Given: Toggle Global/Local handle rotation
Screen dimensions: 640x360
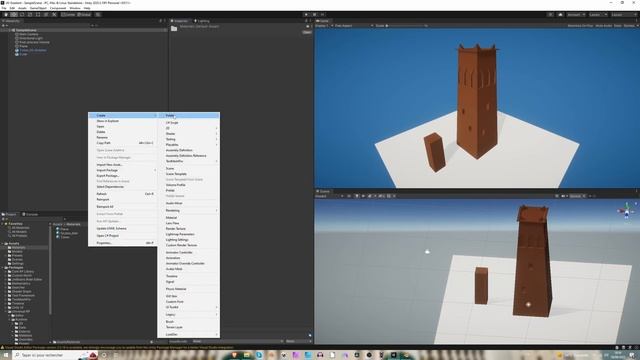Looking at the screenshot, I should point(84,14).
